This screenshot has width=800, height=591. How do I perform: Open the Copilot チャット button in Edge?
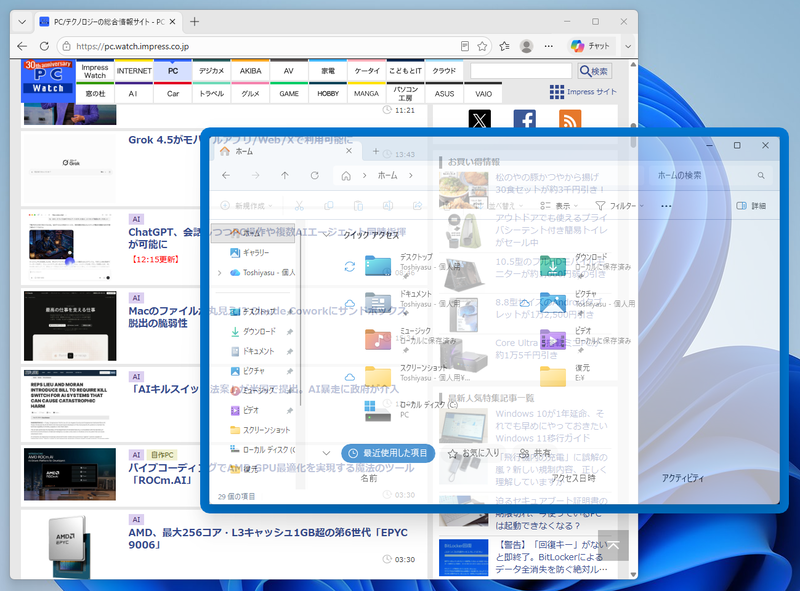[590, 46]
